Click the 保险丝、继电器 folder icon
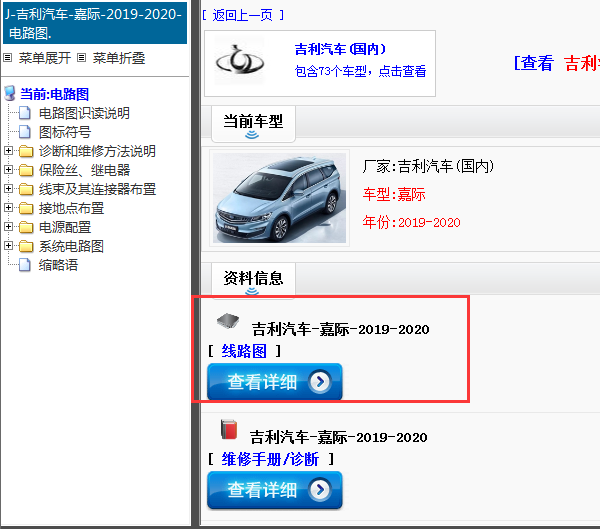The height and width of the screenshot is (529, 600). 26,170
